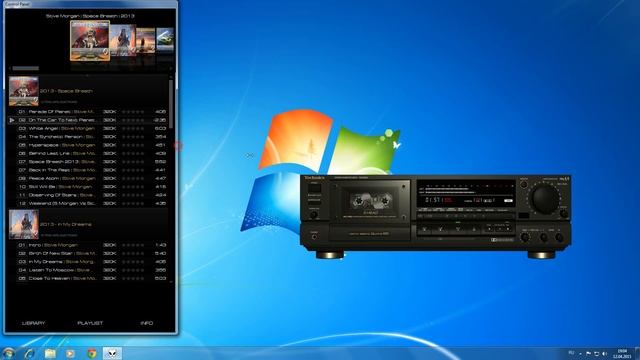
Task: Select track 09 'Peace Atom'
Action: click(x=88, y=178)
